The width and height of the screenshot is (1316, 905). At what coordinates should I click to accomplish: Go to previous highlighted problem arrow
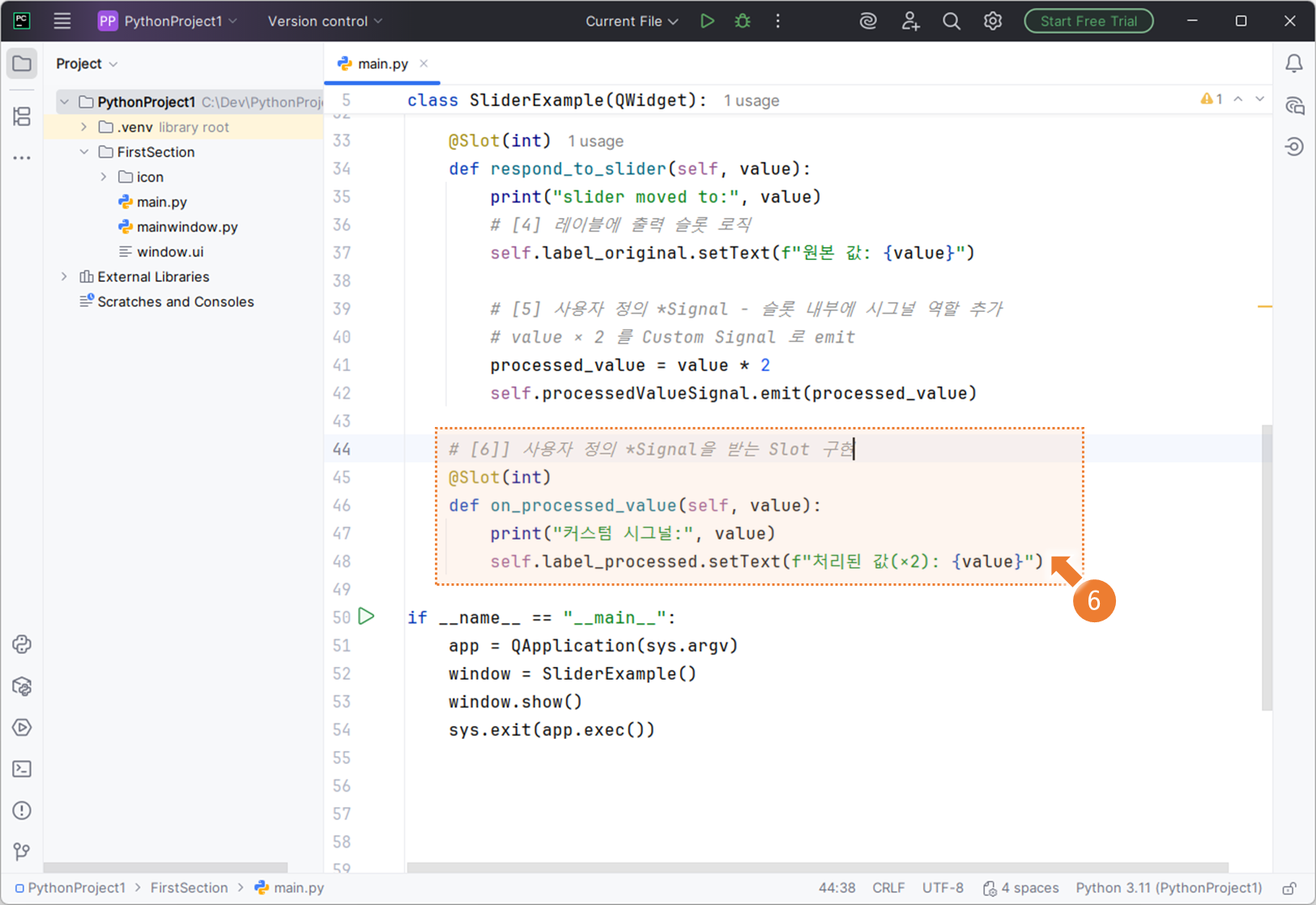(x=1238, y=99)
